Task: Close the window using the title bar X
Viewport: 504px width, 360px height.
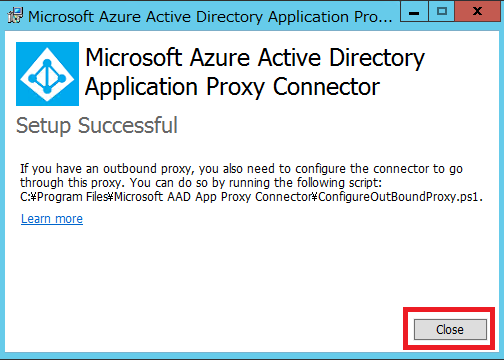Action: (478, 12)
